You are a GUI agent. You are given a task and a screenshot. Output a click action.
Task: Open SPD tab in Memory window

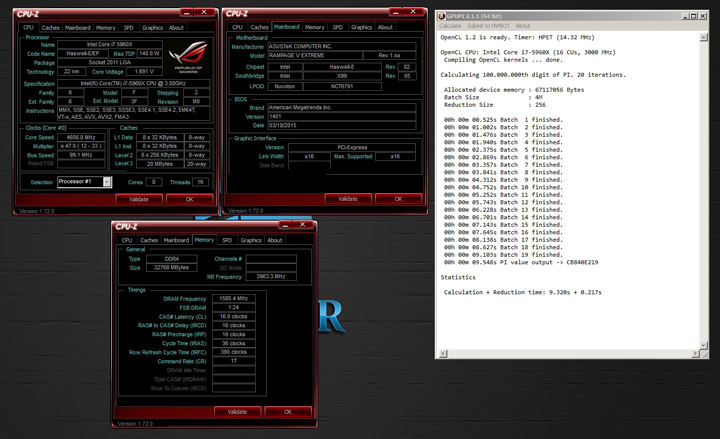(227, 240)
